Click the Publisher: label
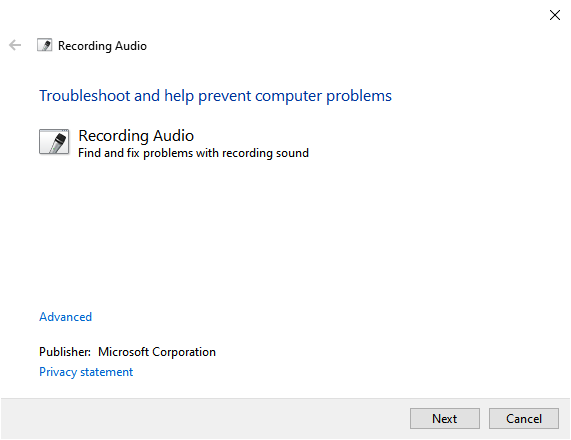This screenshot has height=440, width=571. [x=65, y=351]
